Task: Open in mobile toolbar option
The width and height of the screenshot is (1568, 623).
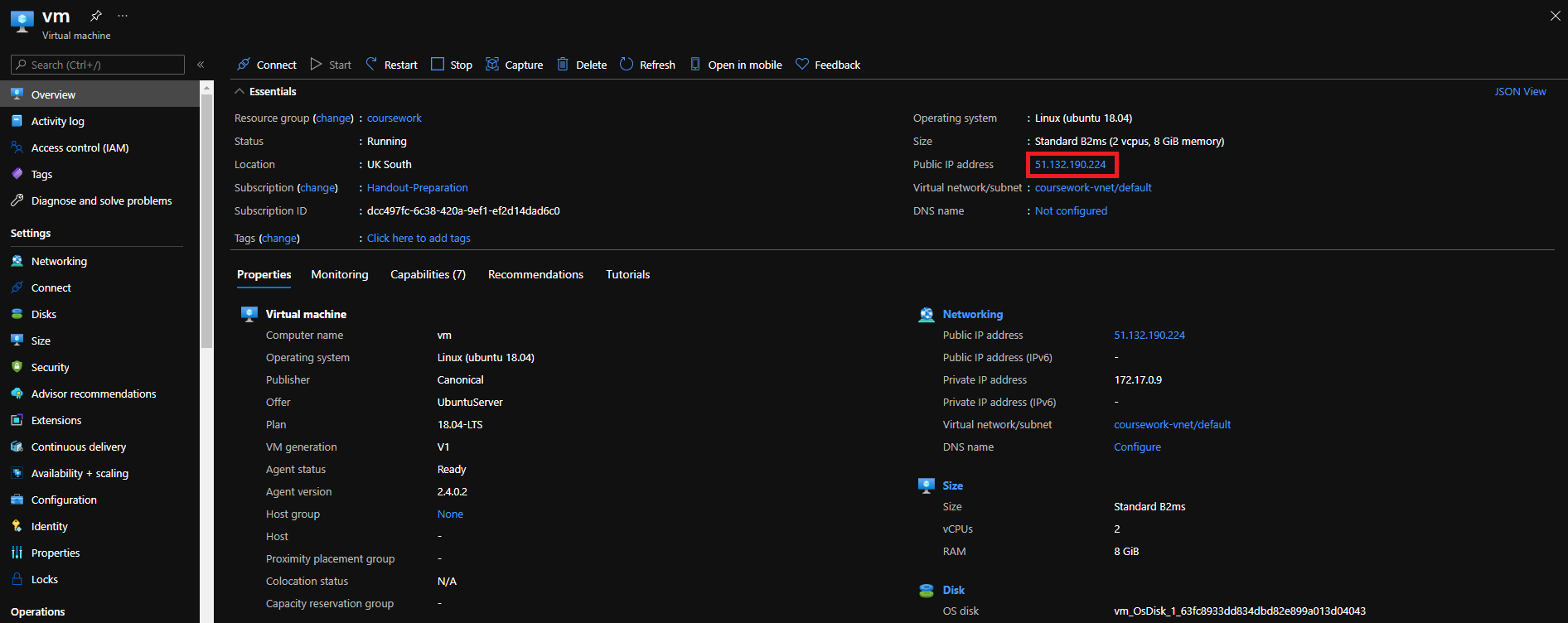Action: (736, 65)
